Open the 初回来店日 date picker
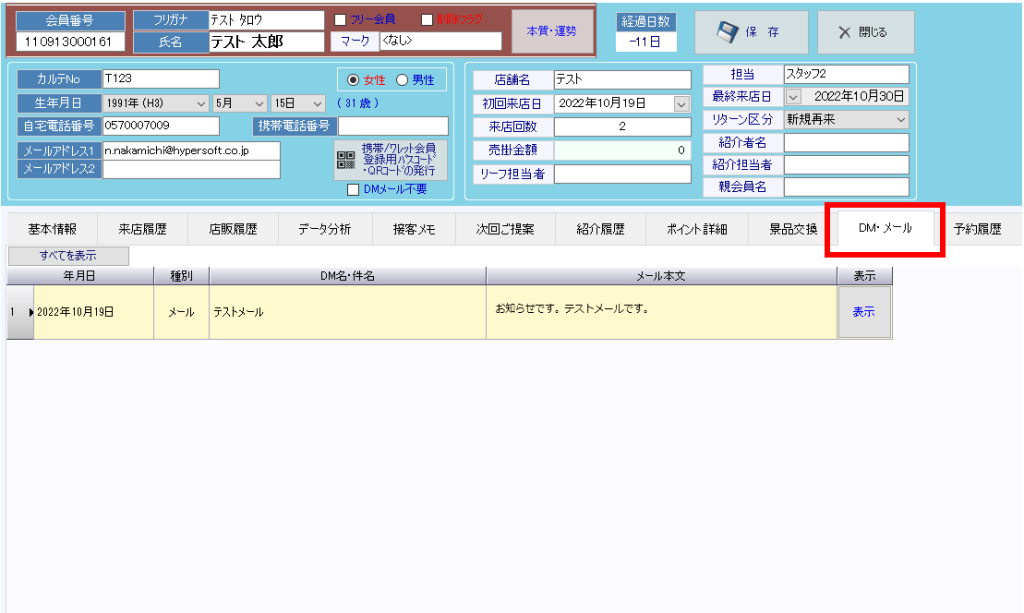This screenshot has width=1024, height=613. coord(682,103)
